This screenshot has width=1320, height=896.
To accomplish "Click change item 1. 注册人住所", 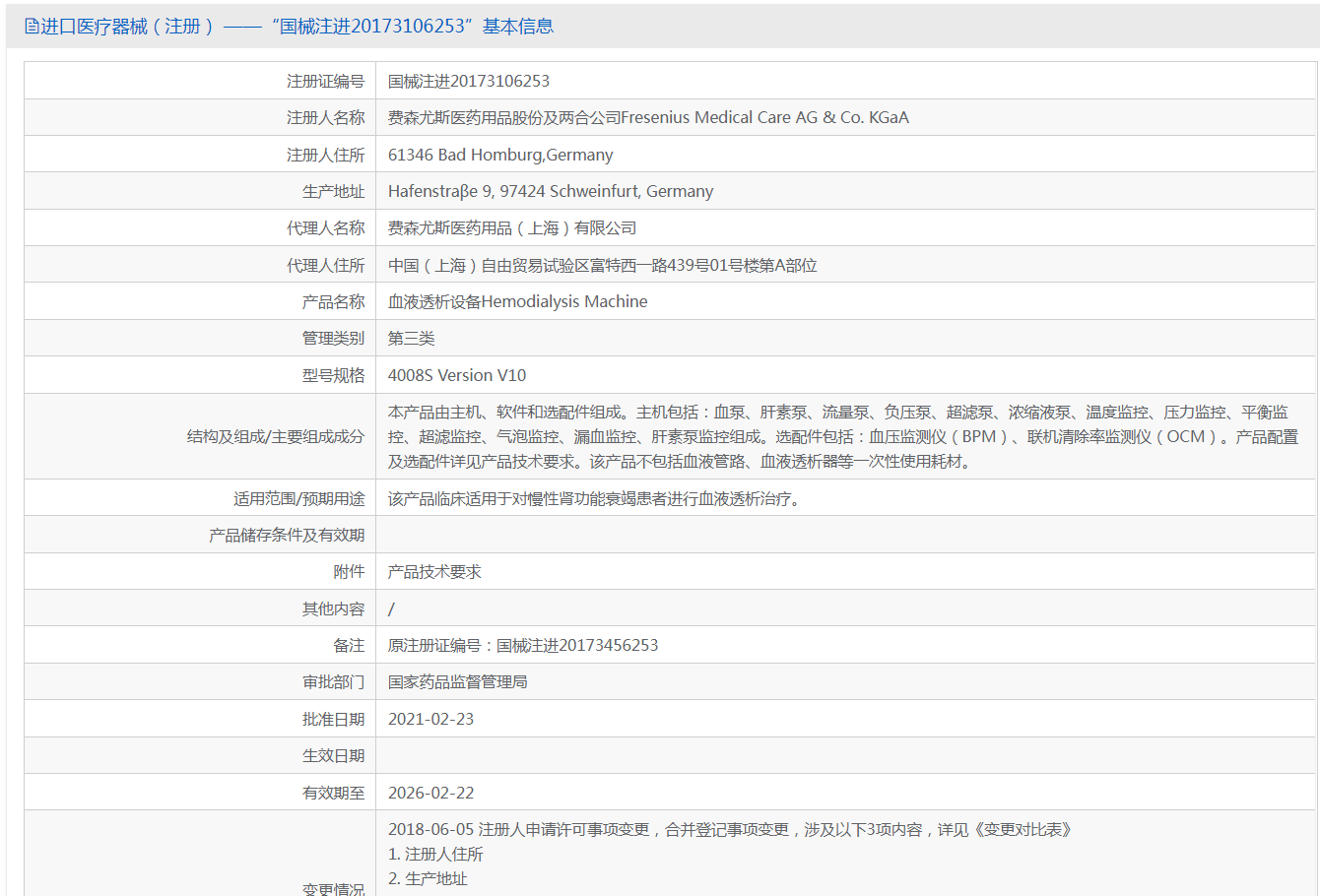I will point(435,854).
